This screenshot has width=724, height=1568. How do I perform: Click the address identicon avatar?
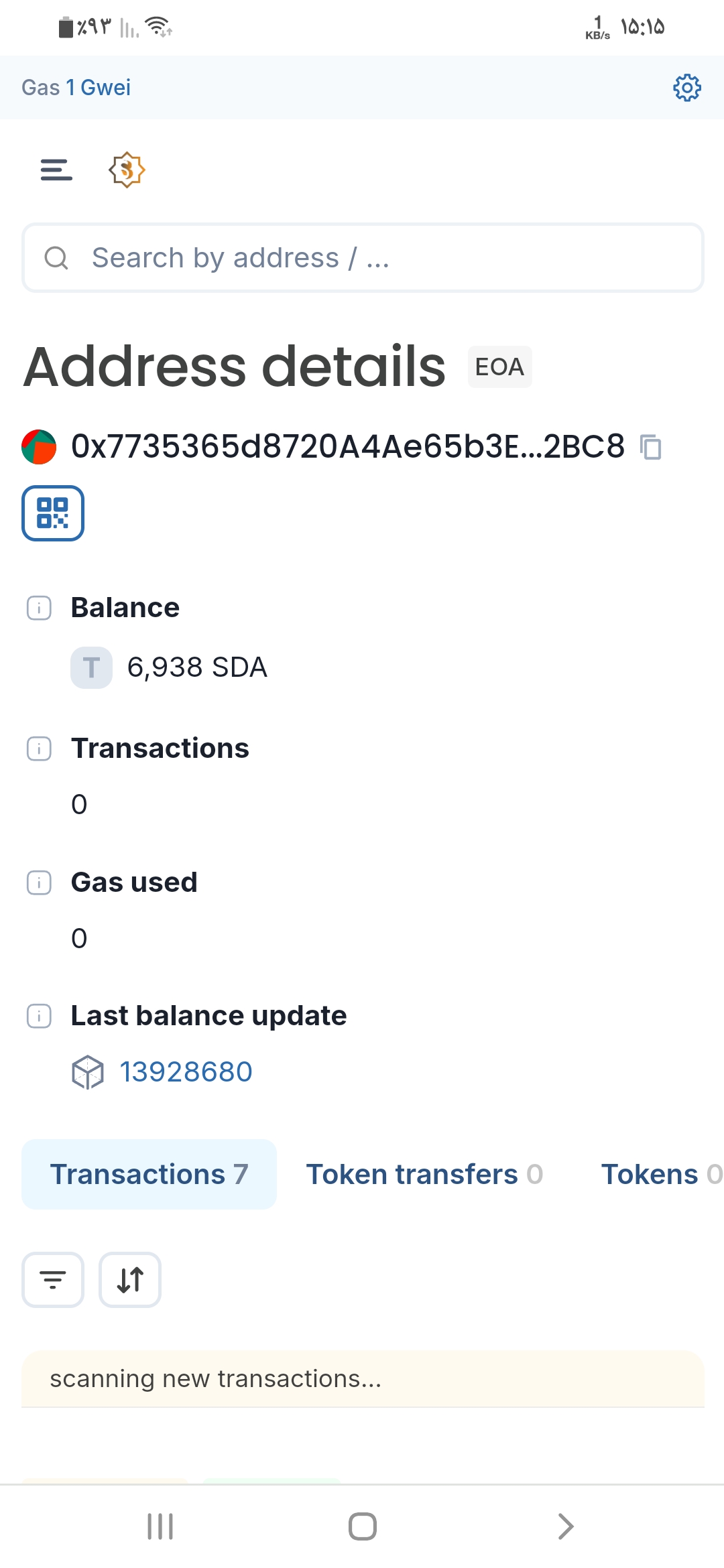tap(39, 447)
